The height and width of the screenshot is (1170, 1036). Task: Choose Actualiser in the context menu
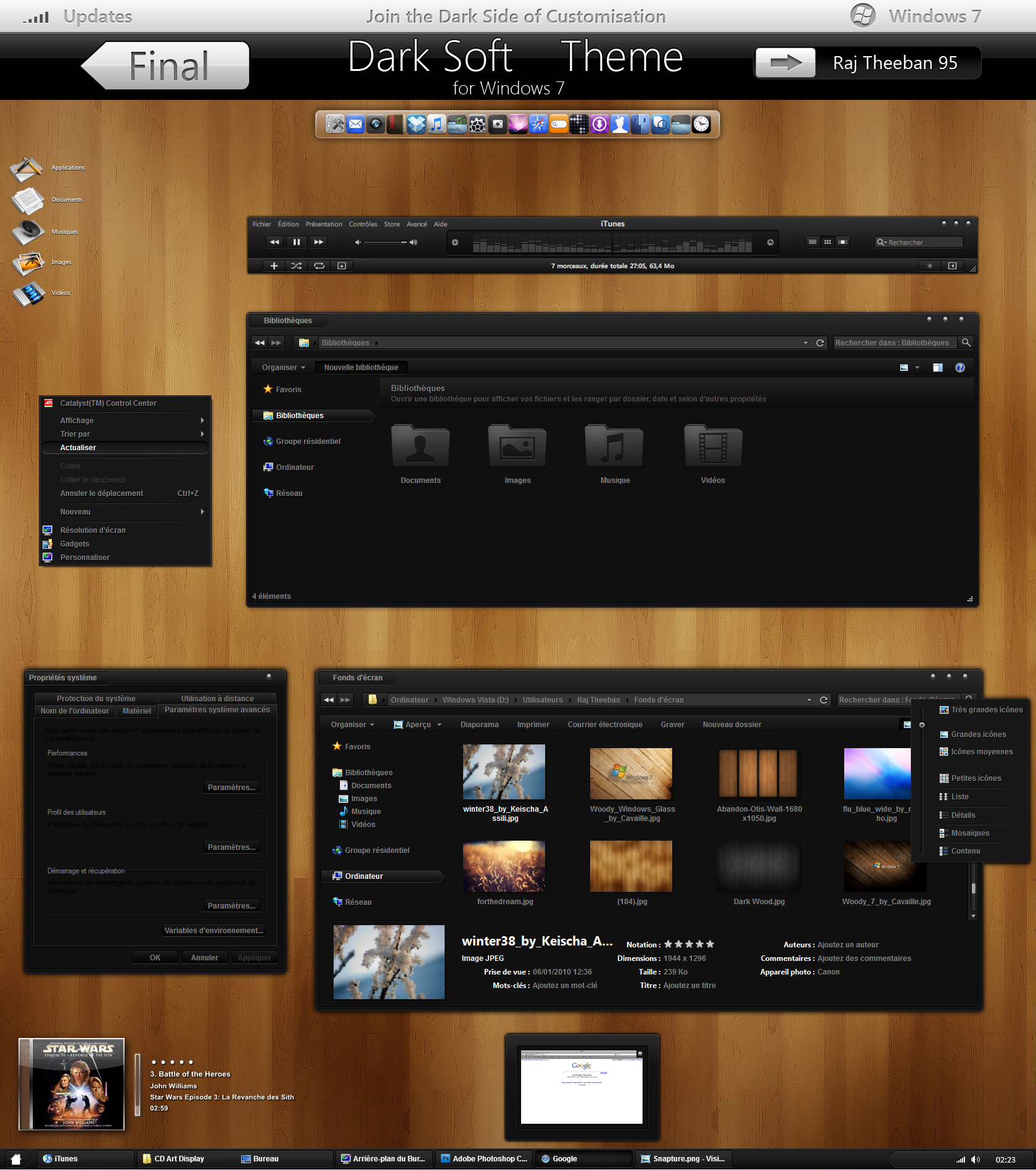[125, 448]
